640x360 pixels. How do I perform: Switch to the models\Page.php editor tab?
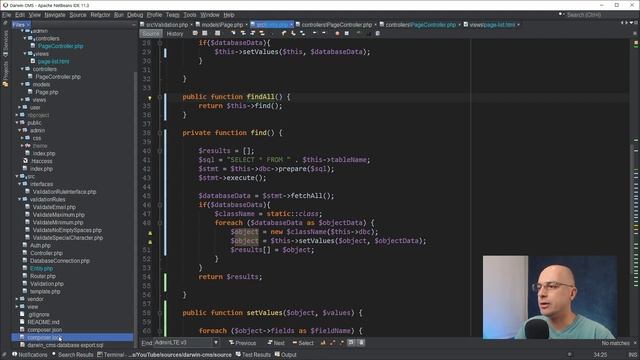(222, 25)
